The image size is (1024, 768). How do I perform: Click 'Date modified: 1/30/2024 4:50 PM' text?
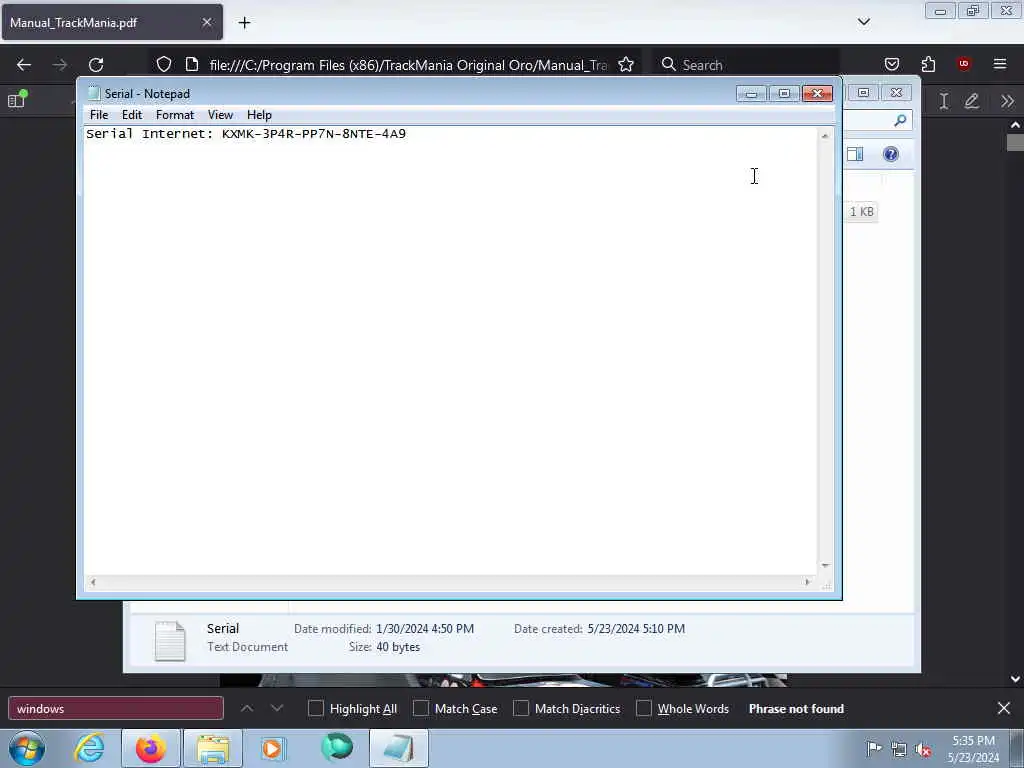[x=384, y=629]
